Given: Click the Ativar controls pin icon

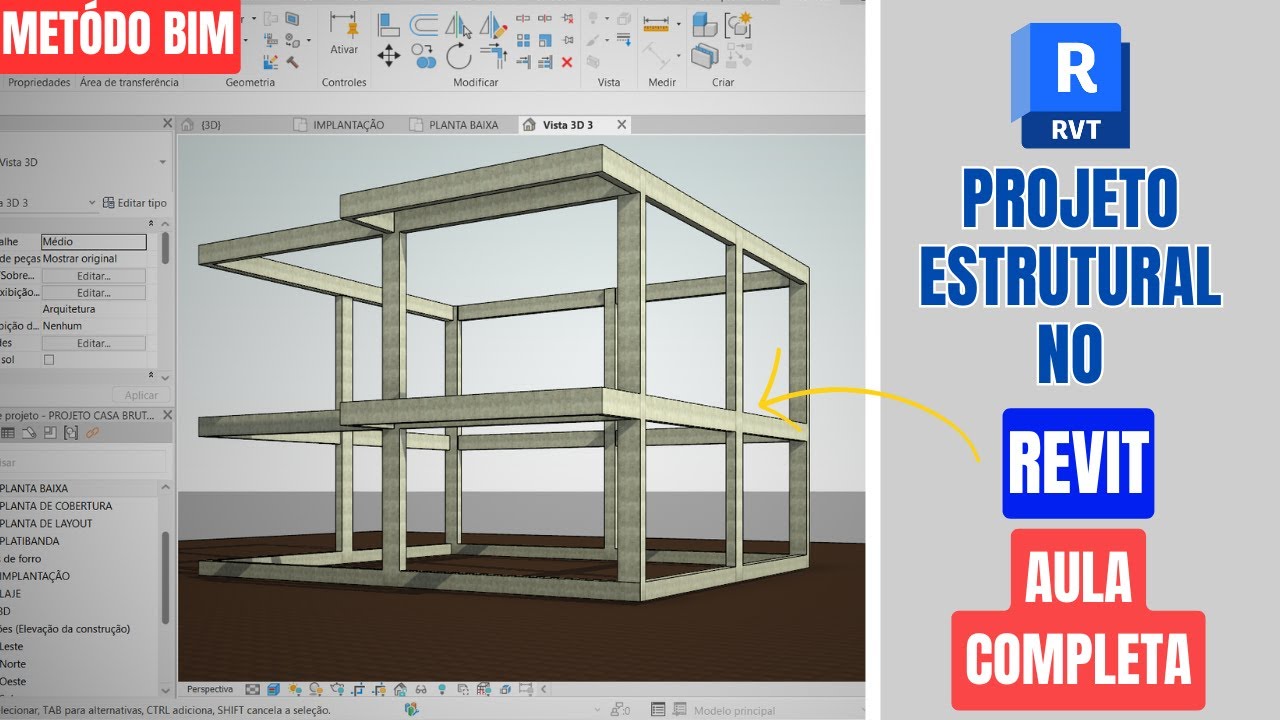Looking at the screenshot, I should [x=343, y=26].
